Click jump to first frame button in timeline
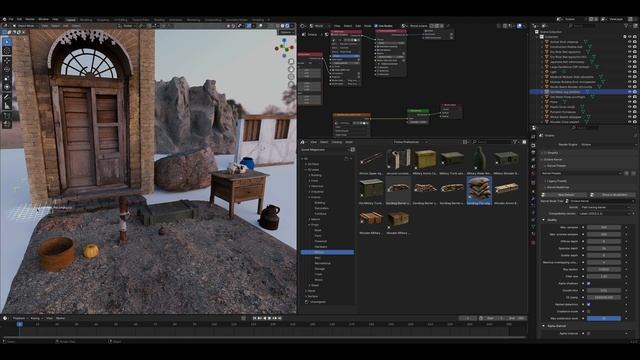 tap(254, 318)
